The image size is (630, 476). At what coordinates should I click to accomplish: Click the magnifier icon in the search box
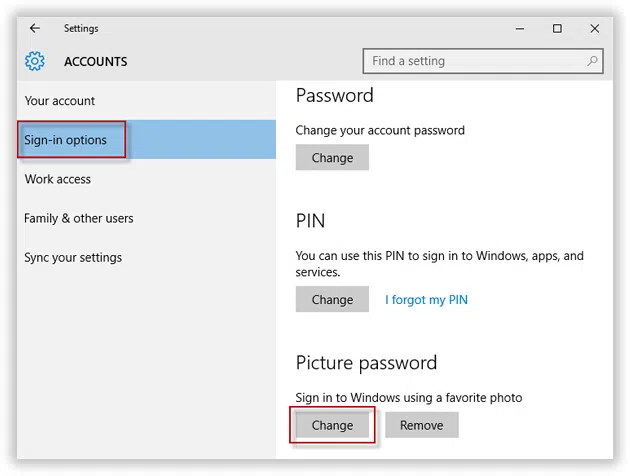(593, 61)
